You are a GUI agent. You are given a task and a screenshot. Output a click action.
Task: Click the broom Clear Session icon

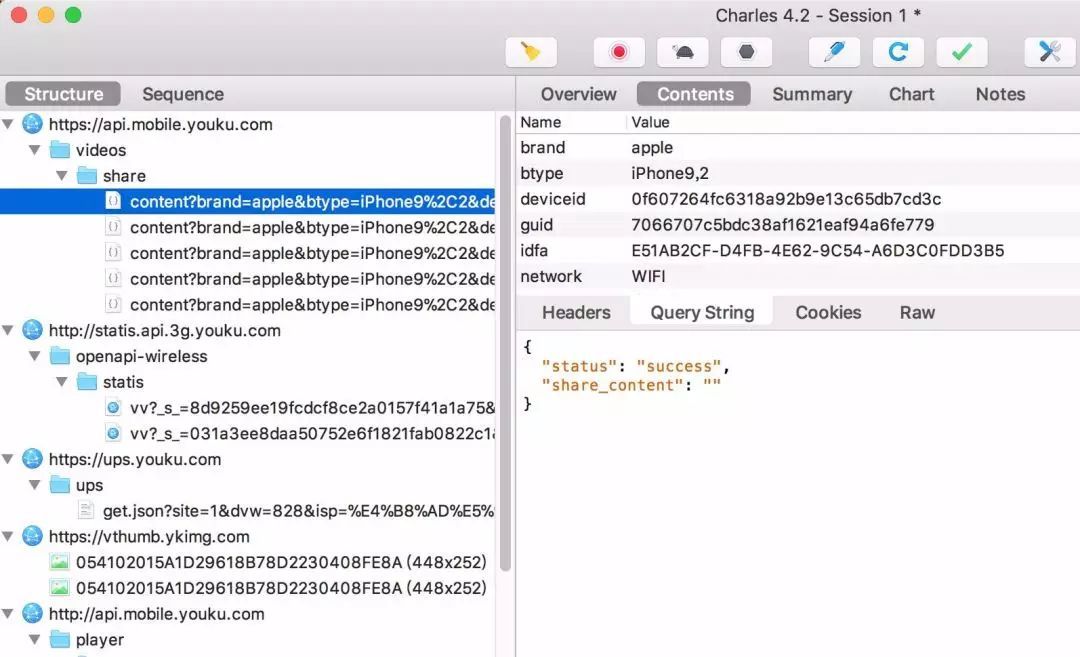coord(530,52)
